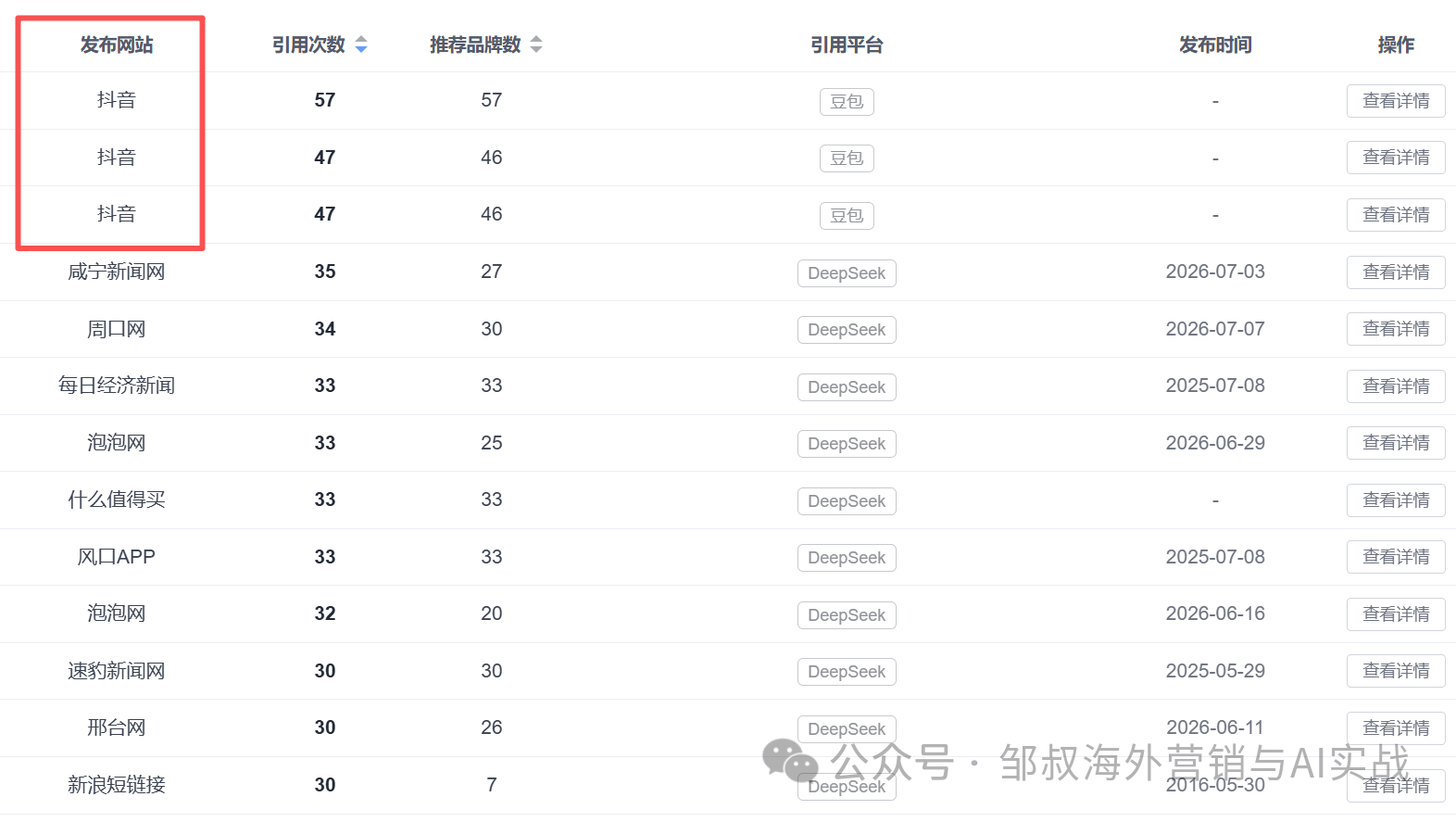The image size is (1456, 822).
Task: Sort by 引用次数 column arrows
Action: pyautogui.click(x=361, y=44)
